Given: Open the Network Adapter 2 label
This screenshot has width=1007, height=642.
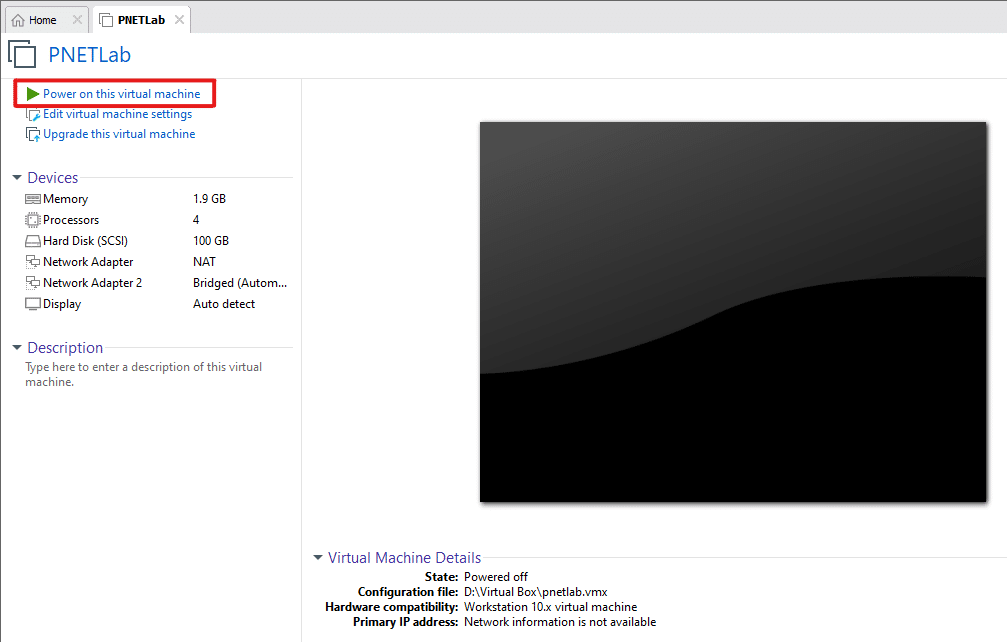Looking at the screenshot, I should (92, 283).
